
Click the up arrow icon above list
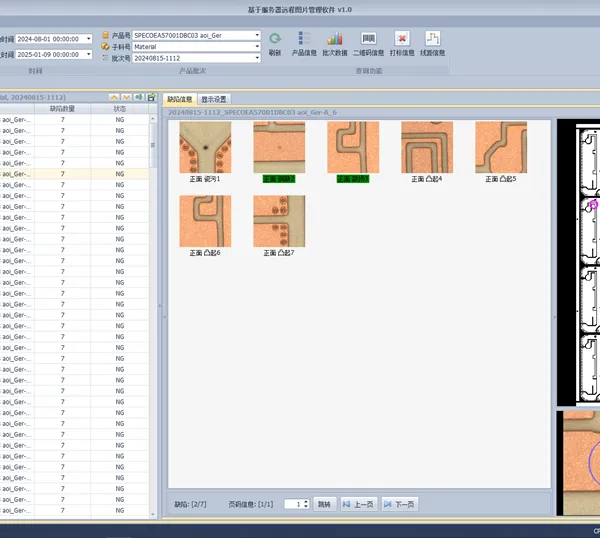[114, 97]
